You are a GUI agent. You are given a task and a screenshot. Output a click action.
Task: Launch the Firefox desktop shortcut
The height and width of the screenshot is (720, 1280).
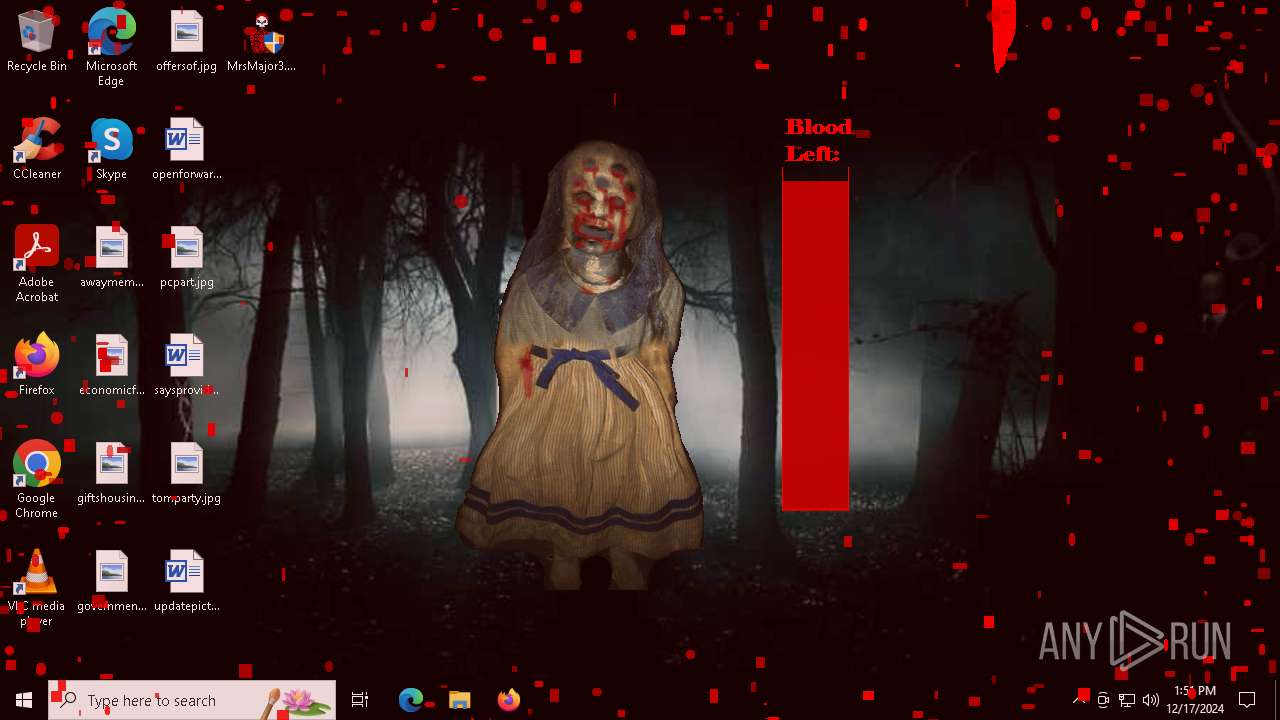(x=37, y=366)
